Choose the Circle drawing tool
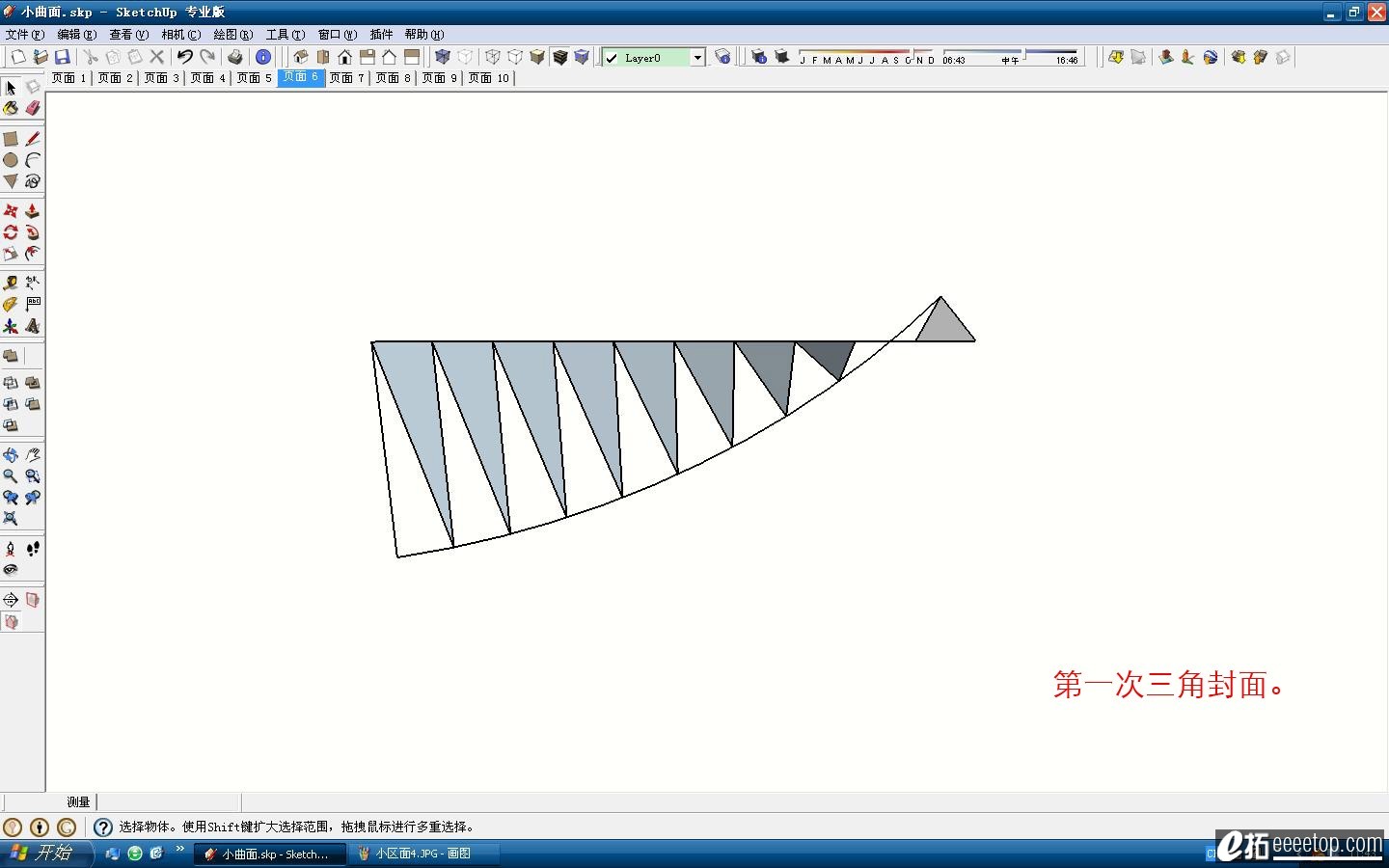 11,160
